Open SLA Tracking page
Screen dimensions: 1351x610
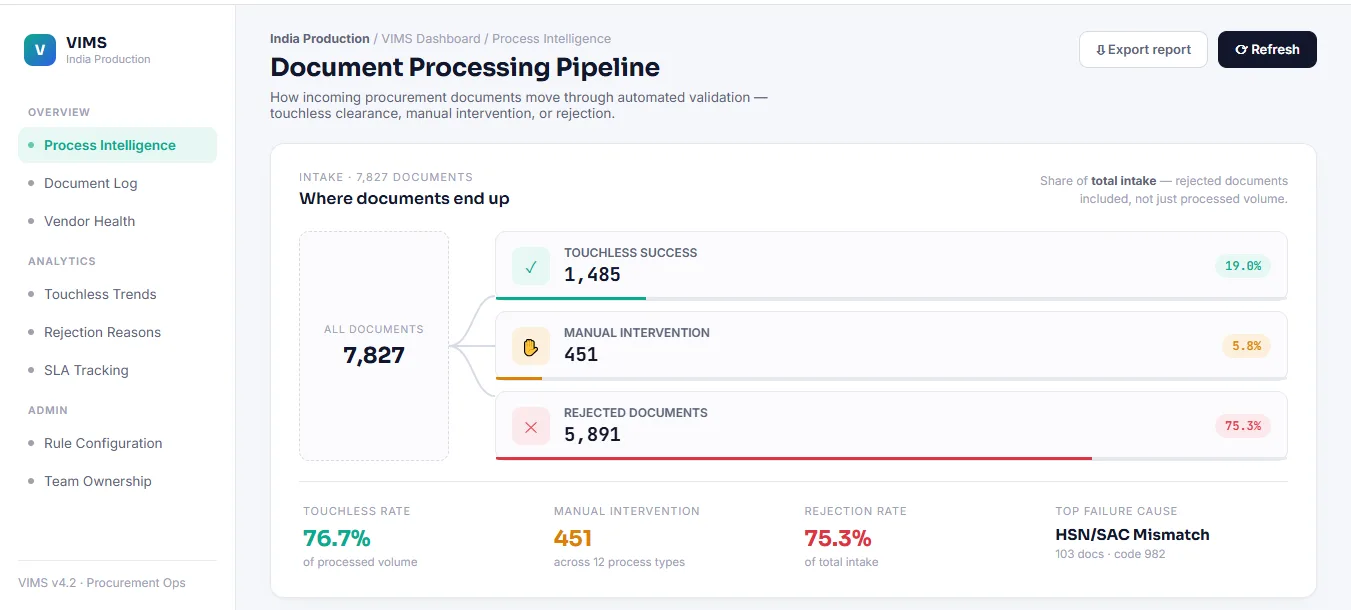tap(117, 370)
